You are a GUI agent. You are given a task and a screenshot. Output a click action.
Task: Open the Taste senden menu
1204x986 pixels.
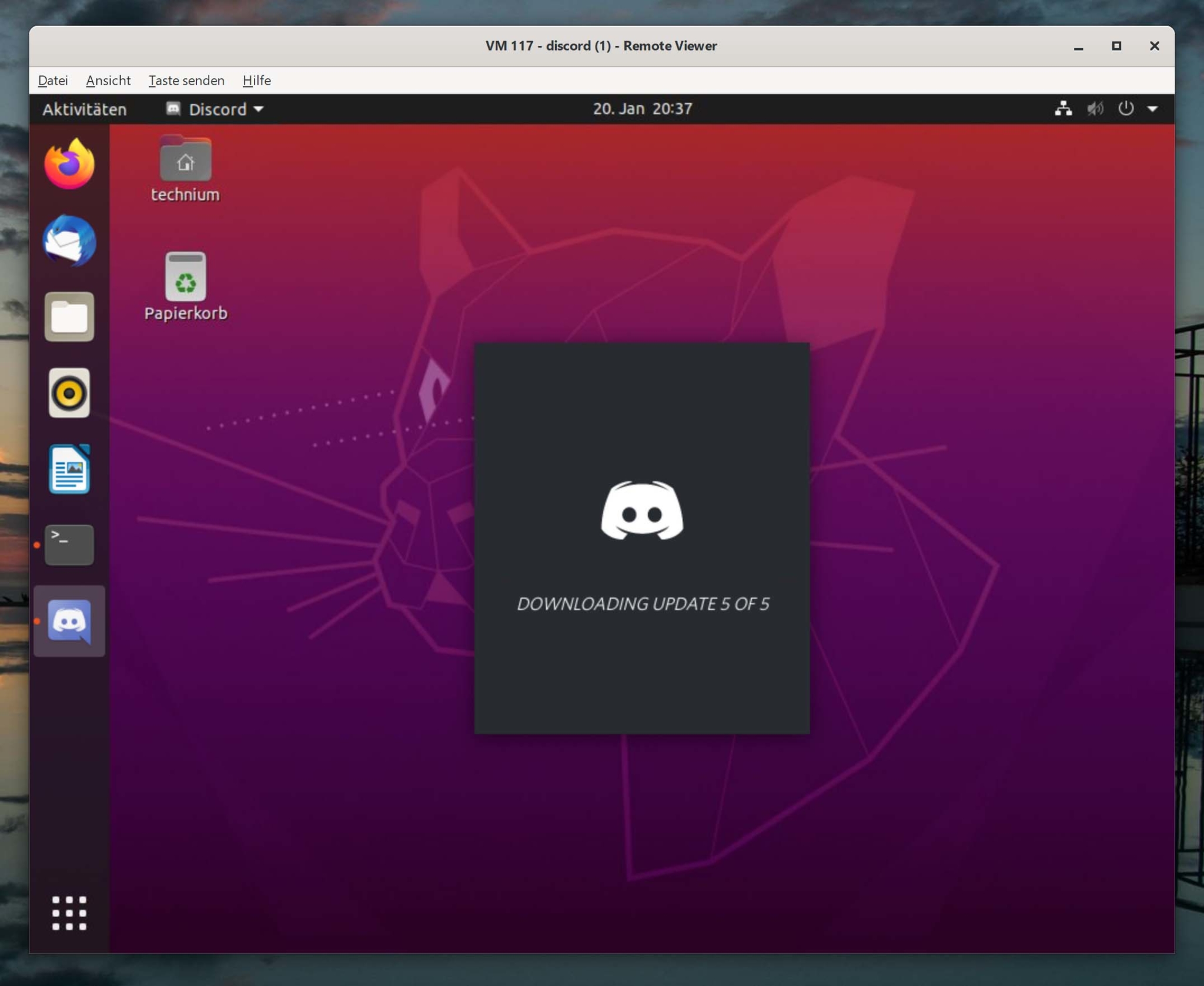(186, 81)
